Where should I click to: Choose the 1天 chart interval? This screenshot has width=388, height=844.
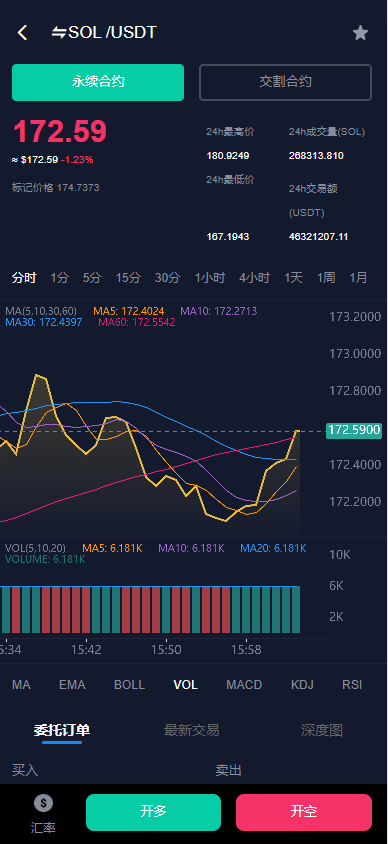[x=293, y=278]
